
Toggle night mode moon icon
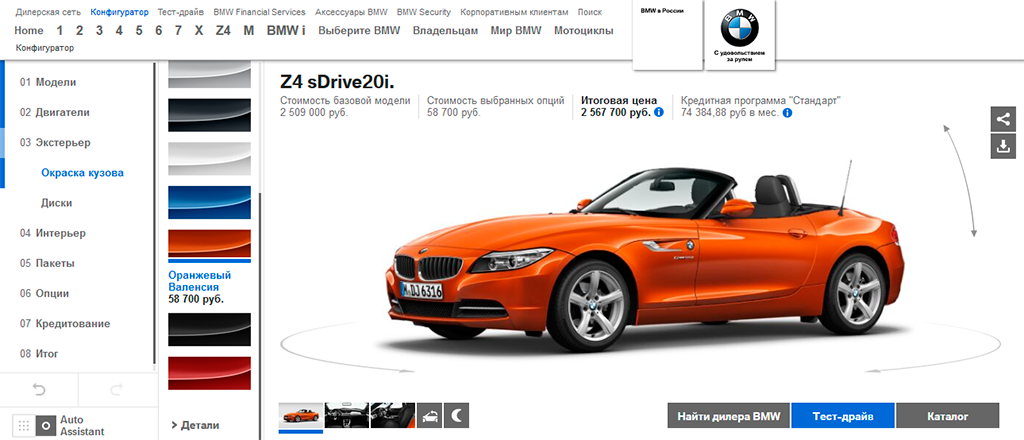456,415
